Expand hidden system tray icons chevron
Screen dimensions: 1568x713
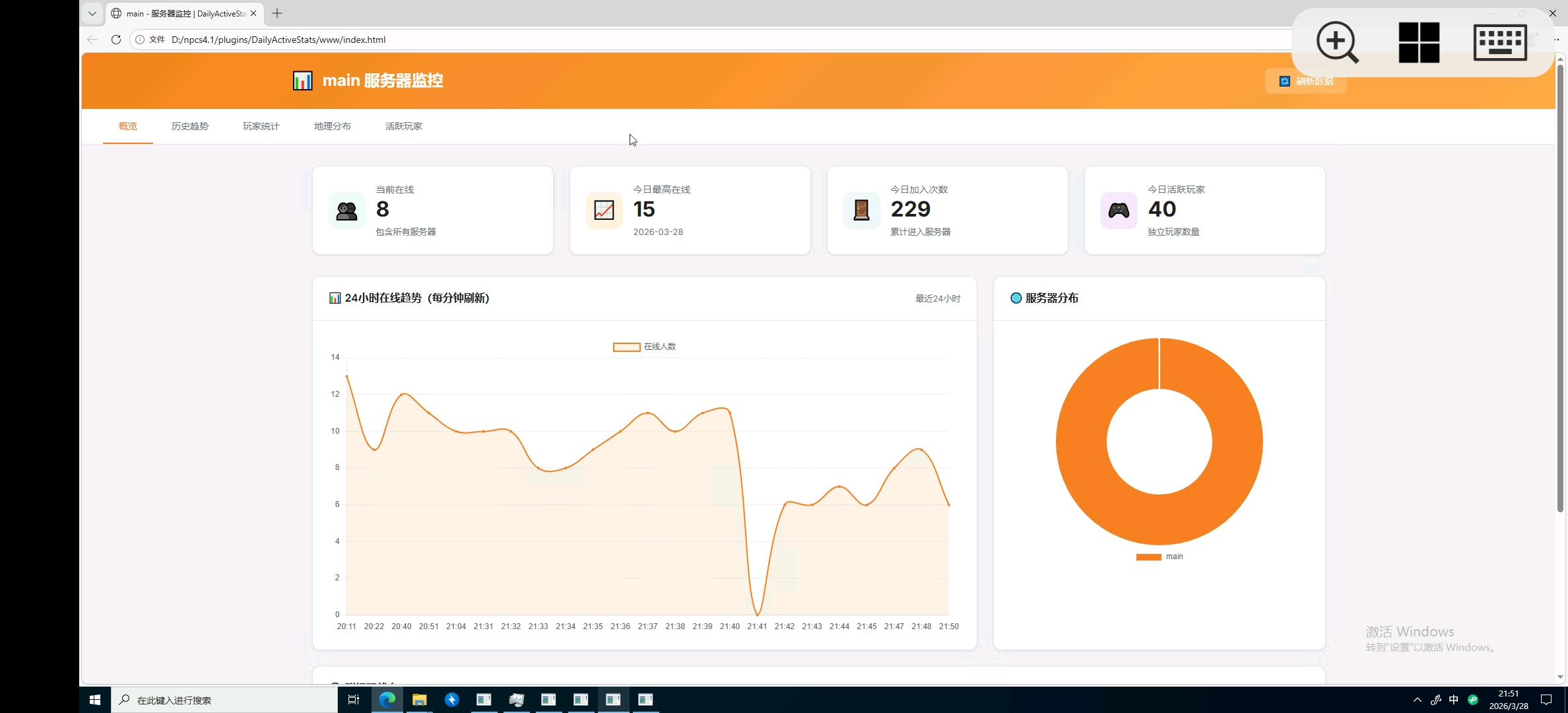tap(1417, 700)
